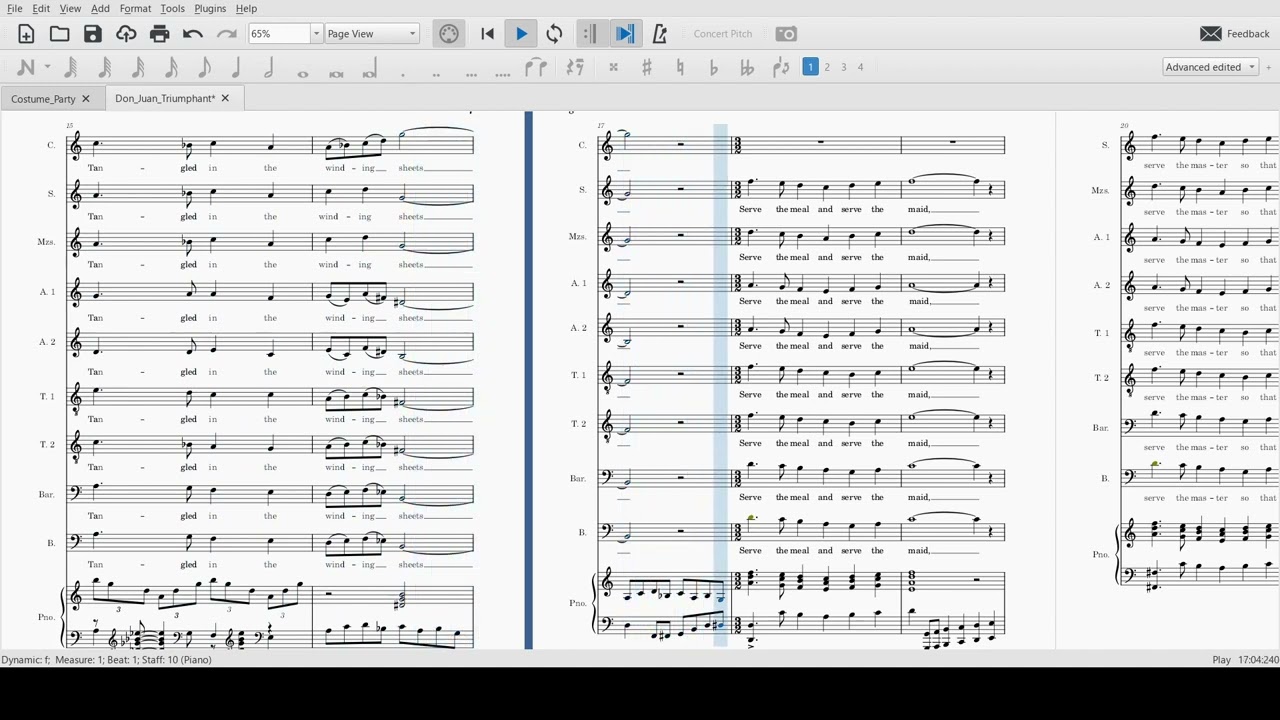Redo the last undone action
This screenshot has height=720, width=1280.
(x=227, y=34)
